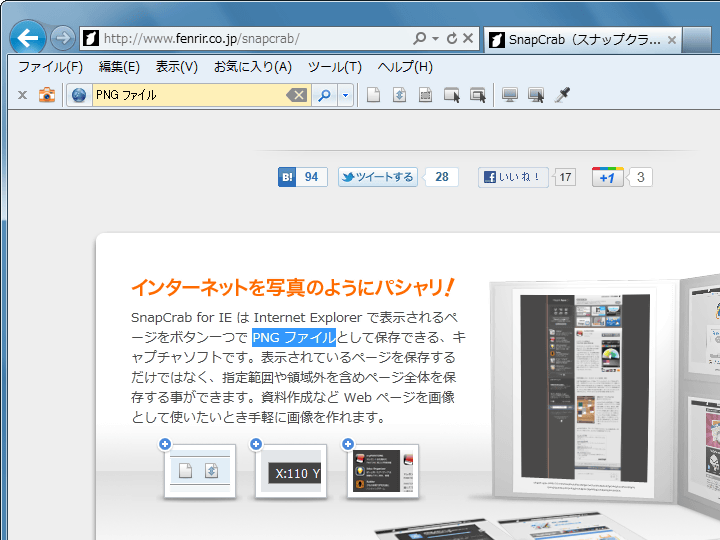Image resolution: width=720 pixels, height=540 pixels.
Task: Click the stop loading X in address bar
Action: click(468, 38)
